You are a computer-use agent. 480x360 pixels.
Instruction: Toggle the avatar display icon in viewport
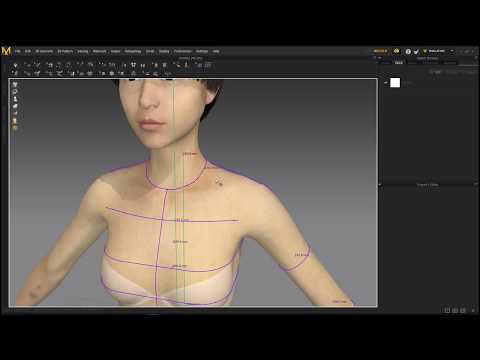click(x=15, y=99)
